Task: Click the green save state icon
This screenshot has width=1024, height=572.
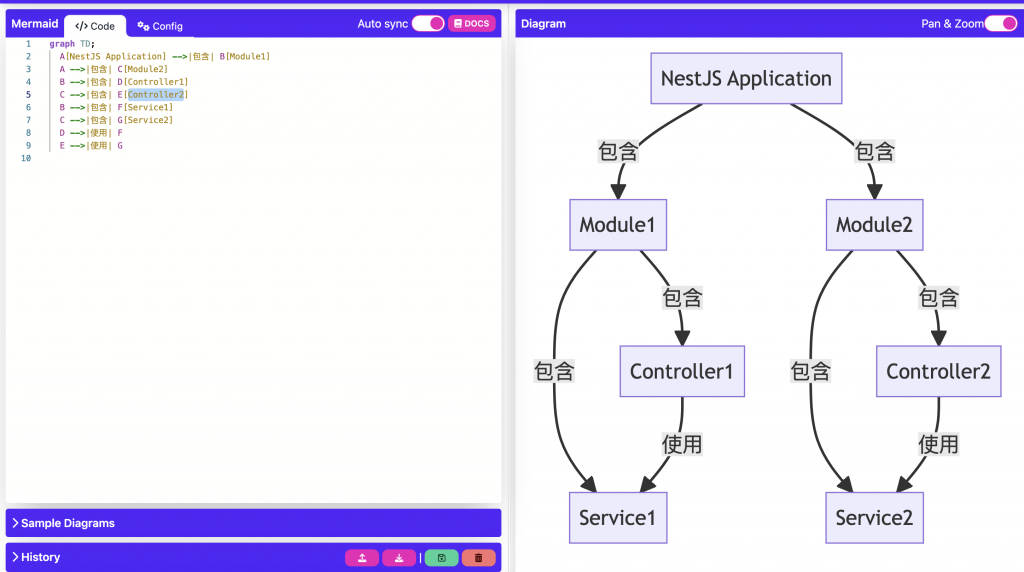Action: [x=441, y=558]
